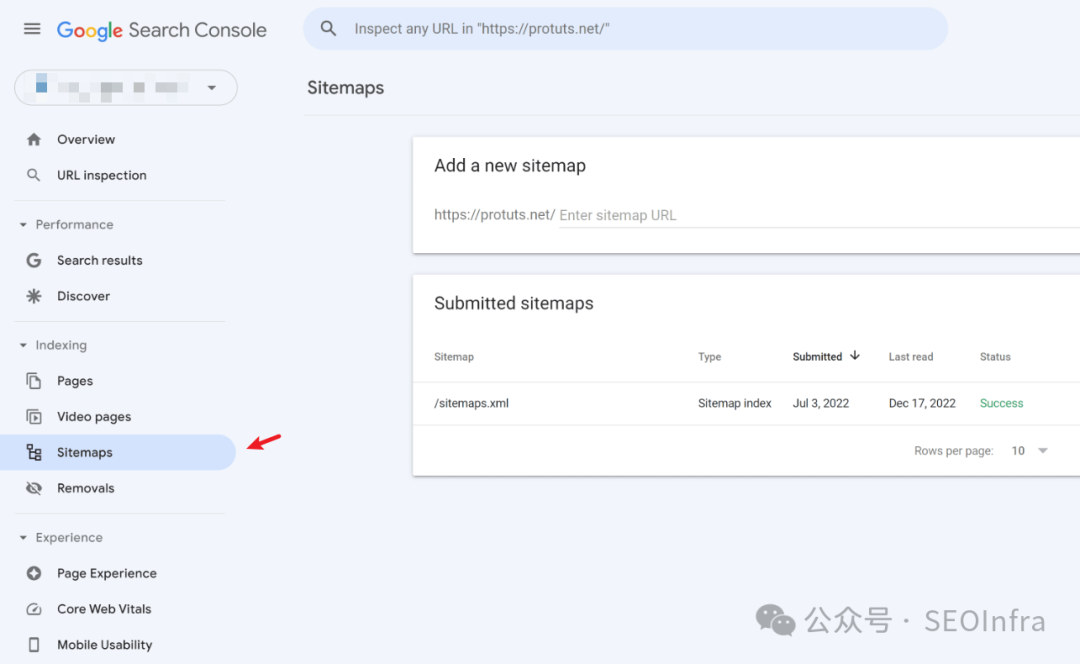
Task: Click the Enter sitemap URL field
Action: click(819, 215)
